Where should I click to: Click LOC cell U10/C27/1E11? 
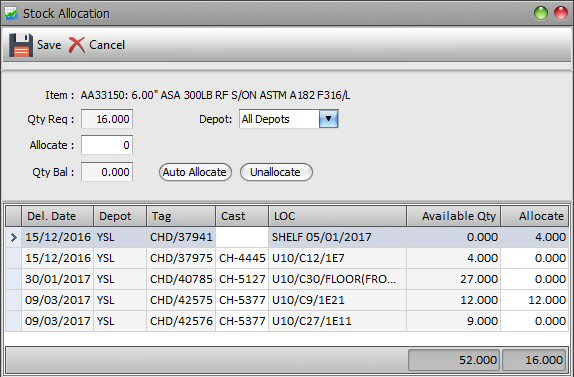point(337,321)
